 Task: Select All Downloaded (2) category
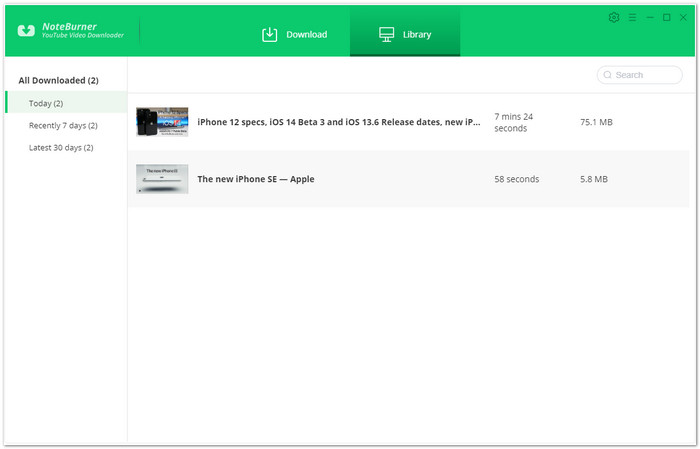58,80
